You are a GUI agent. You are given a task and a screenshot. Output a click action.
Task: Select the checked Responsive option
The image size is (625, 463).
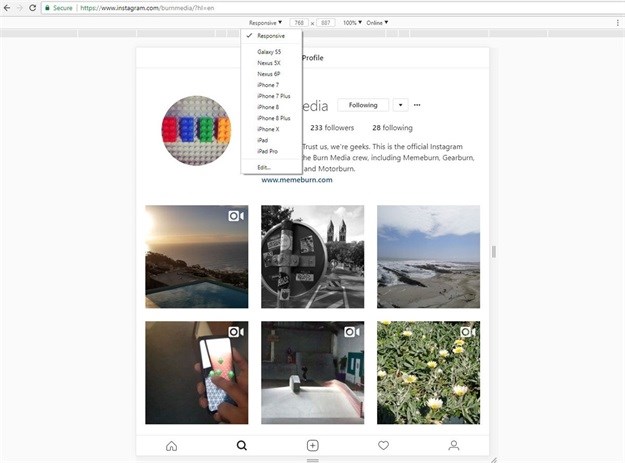[270, 36]
